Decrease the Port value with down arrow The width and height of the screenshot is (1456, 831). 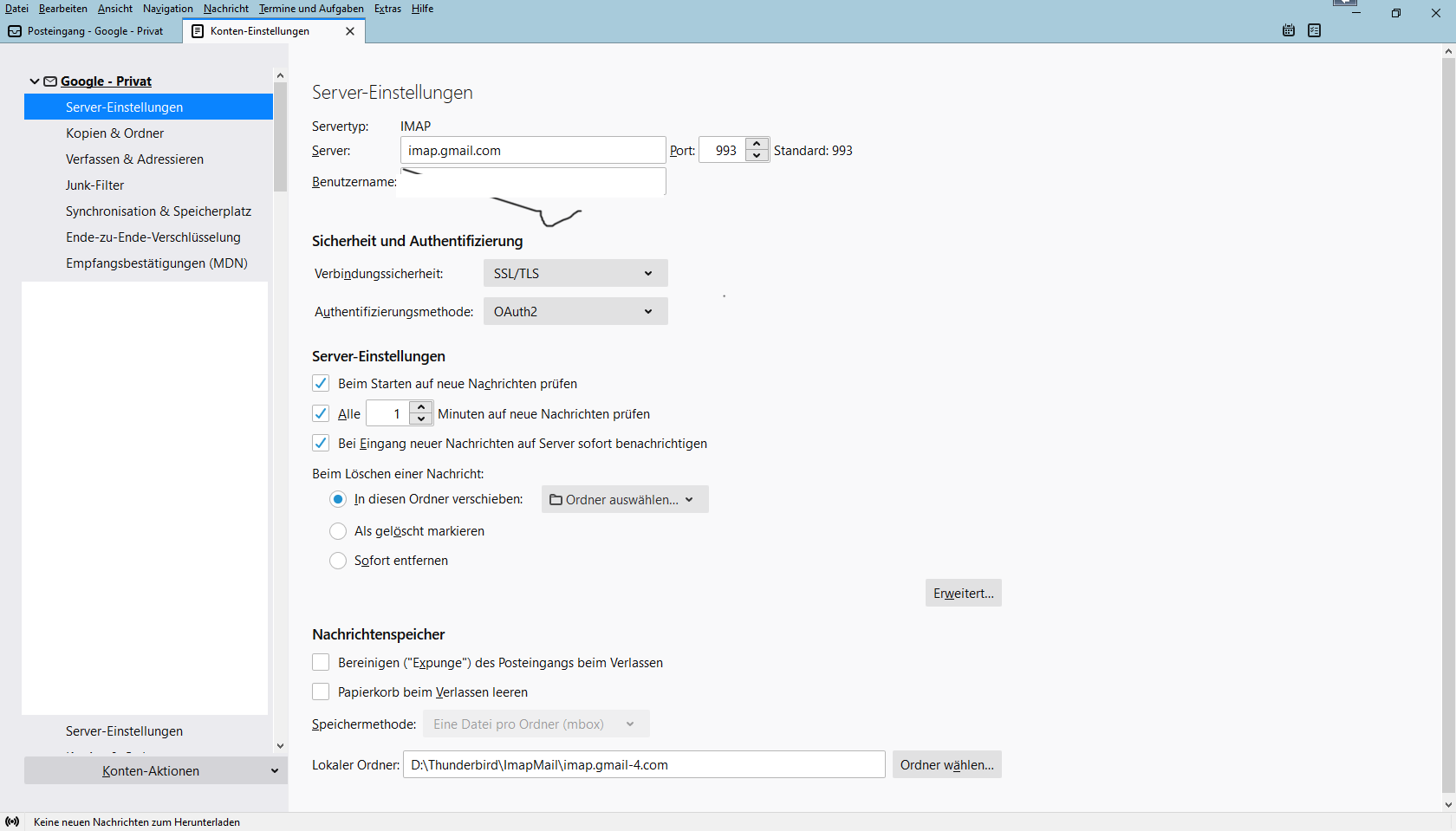pos(757,156)
